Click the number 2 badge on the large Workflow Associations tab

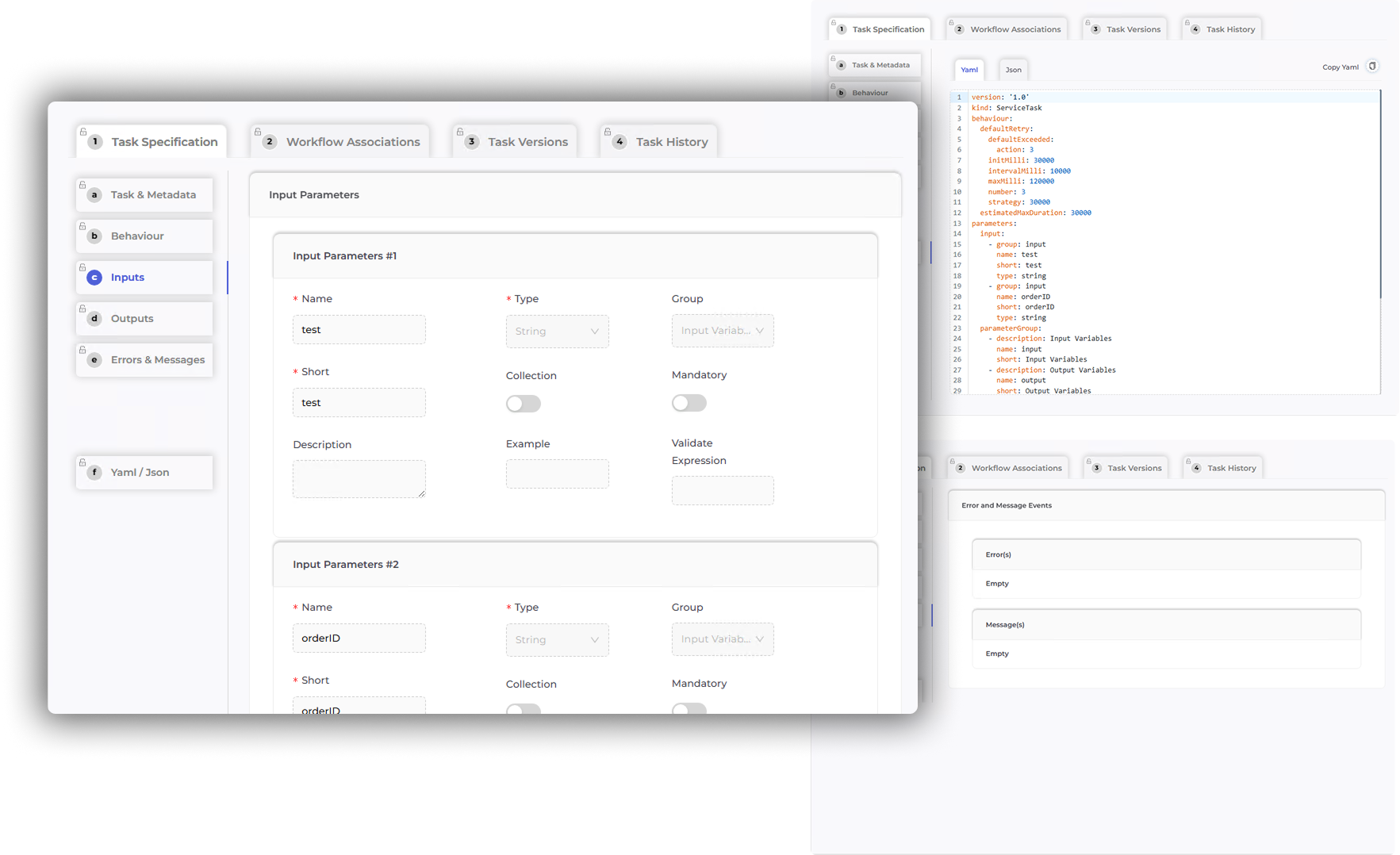click(x=270, y=142)
